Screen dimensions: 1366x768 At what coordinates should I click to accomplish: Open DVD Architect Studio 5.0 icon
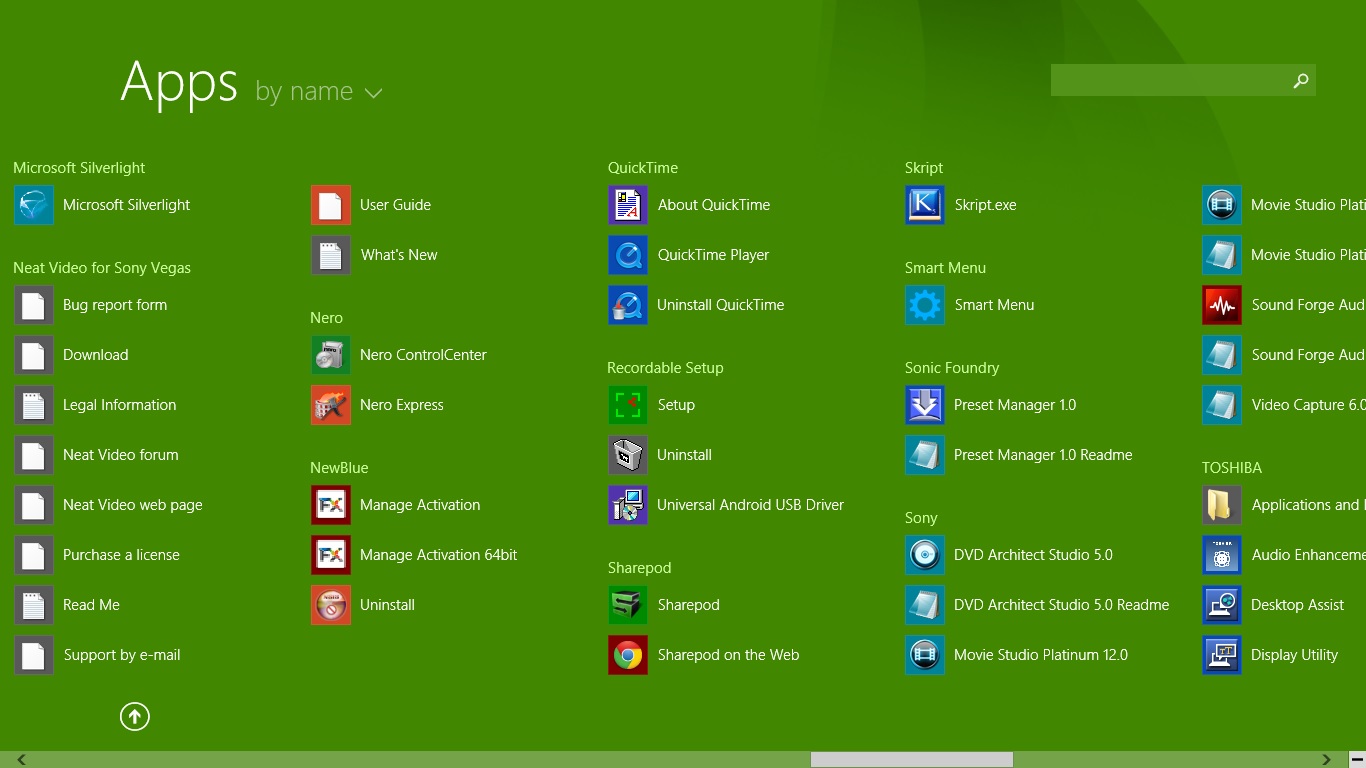click(925, 555)
